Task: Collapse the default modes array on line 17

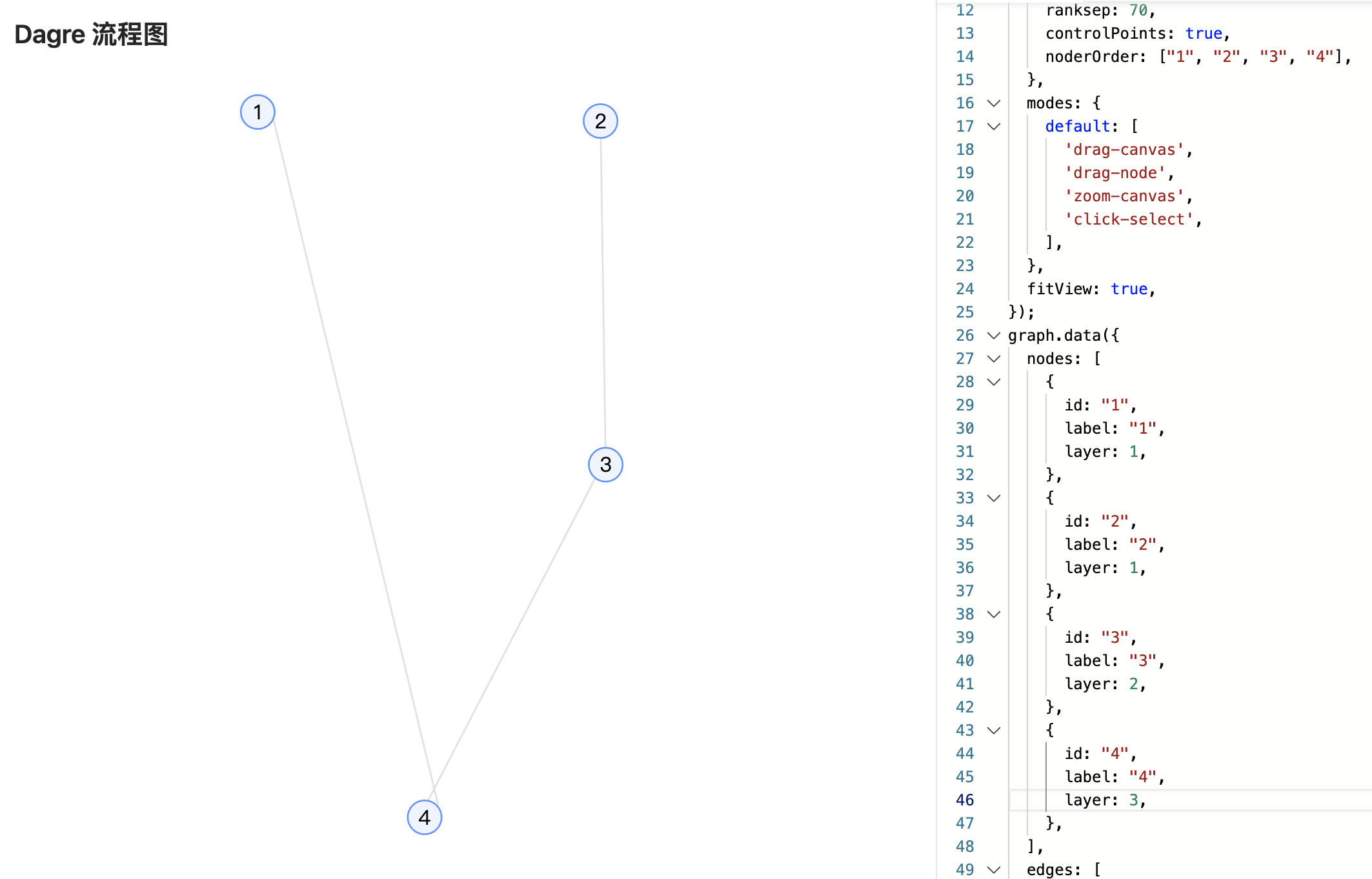Action: pyautogui.click(x=994, y=126)
